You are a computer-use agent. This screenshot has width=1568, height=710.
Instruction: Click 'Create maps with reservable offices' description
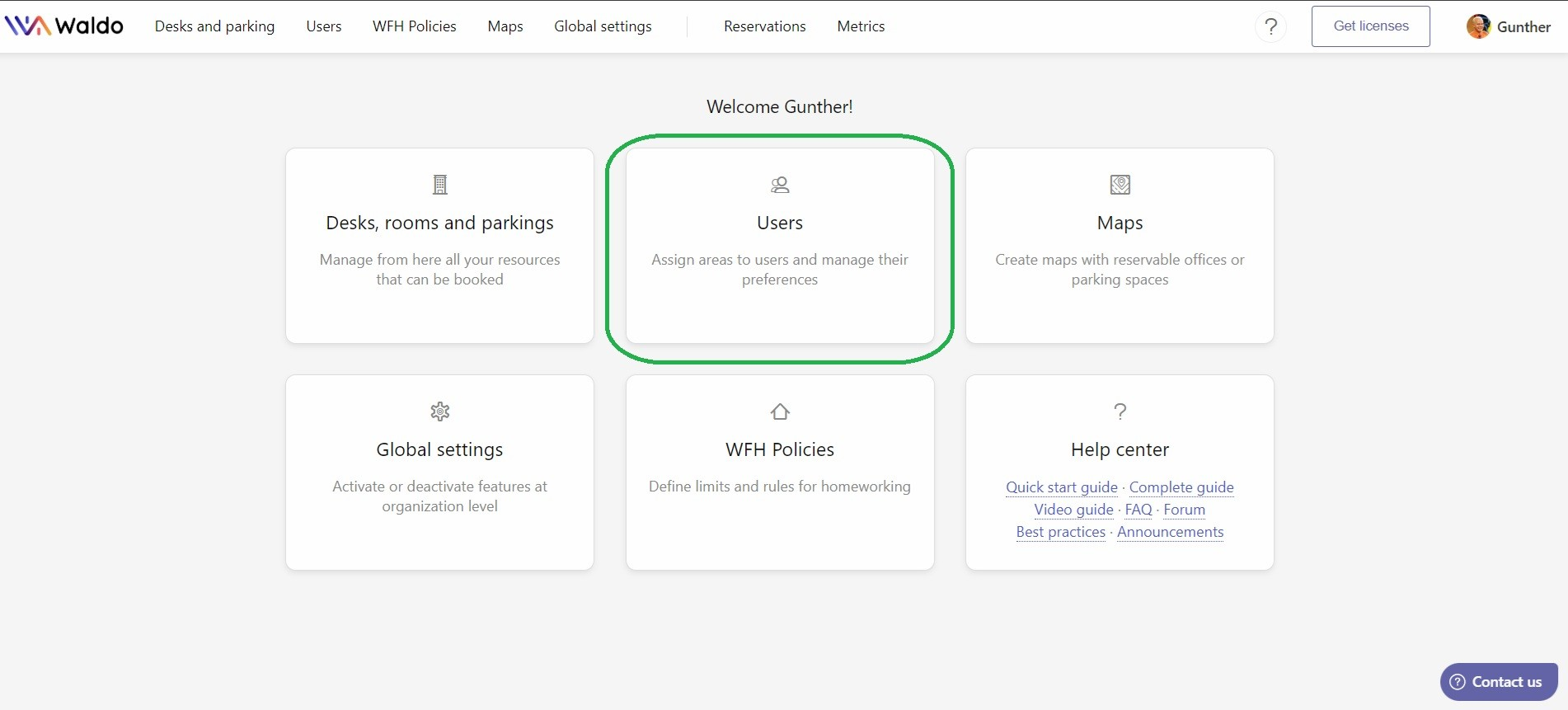(1120, 270)
